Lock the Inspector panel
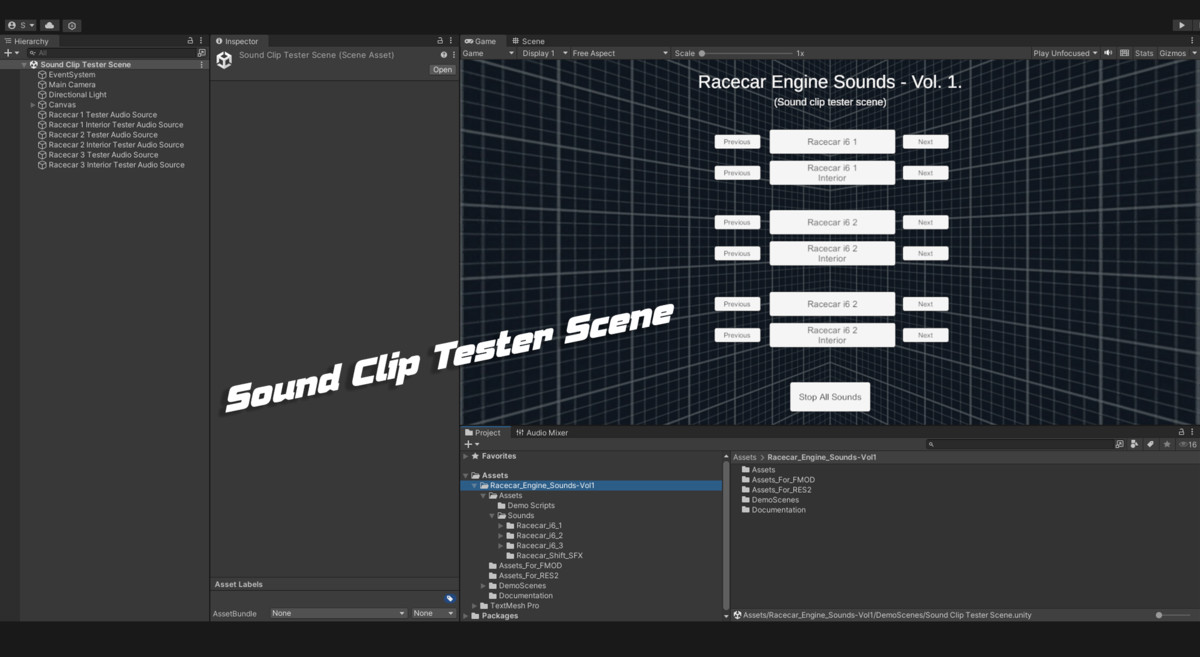The image size is (1200, 657). tap(441, 41)
